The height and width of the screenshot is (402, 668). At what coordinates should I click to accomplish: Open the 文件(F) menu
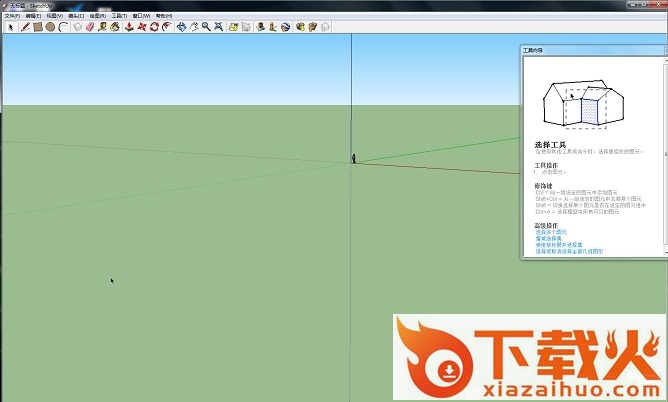click(12, 16)
